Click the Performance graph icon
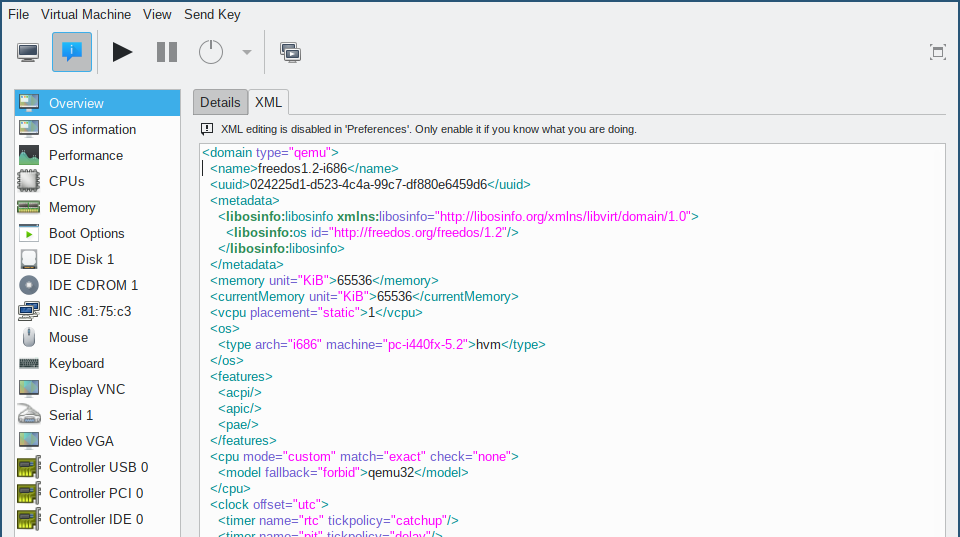The width and height of the screenshot is (960, 537). 29,155
